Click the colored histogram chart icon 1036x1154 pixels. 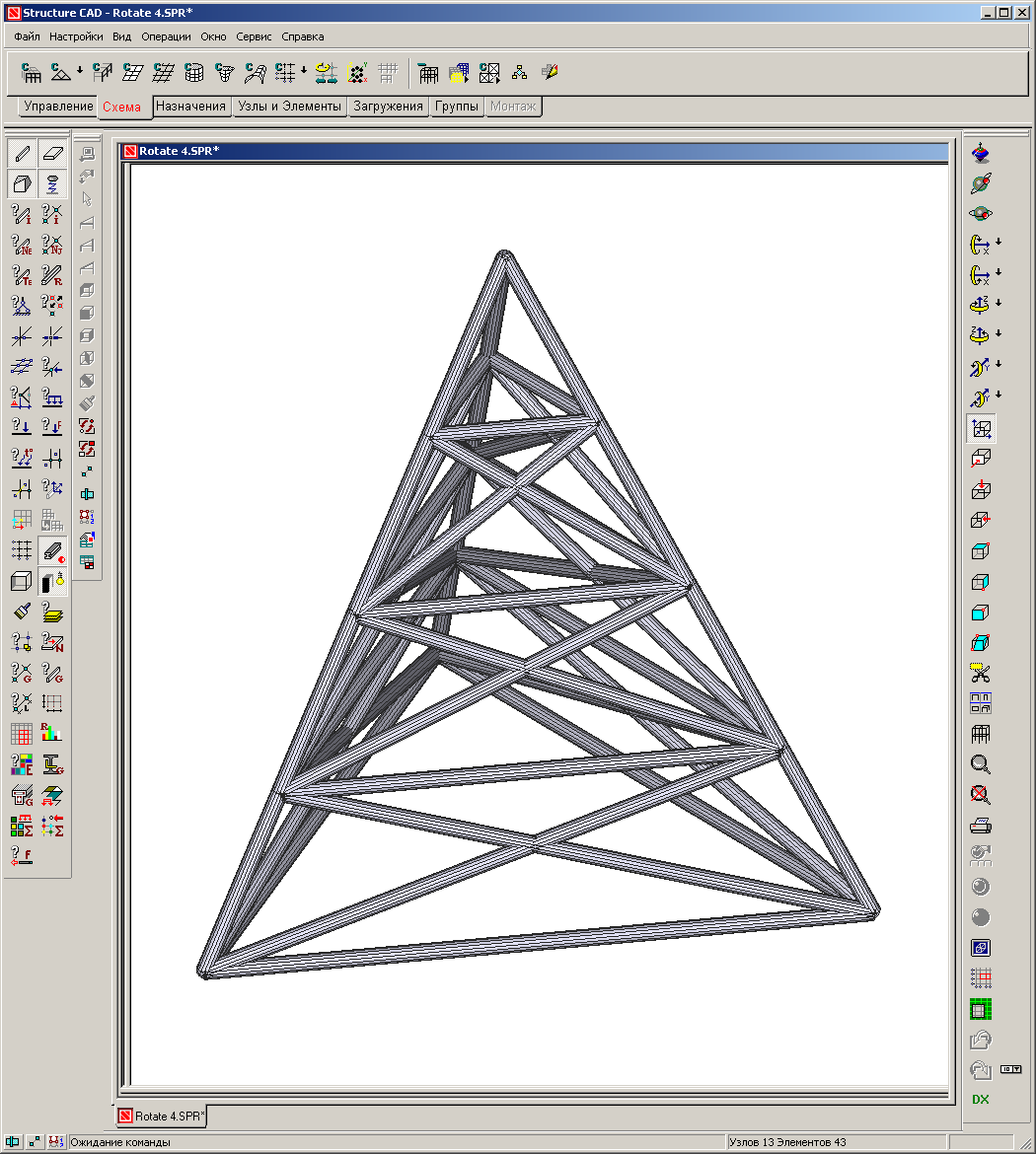point(52,733)
